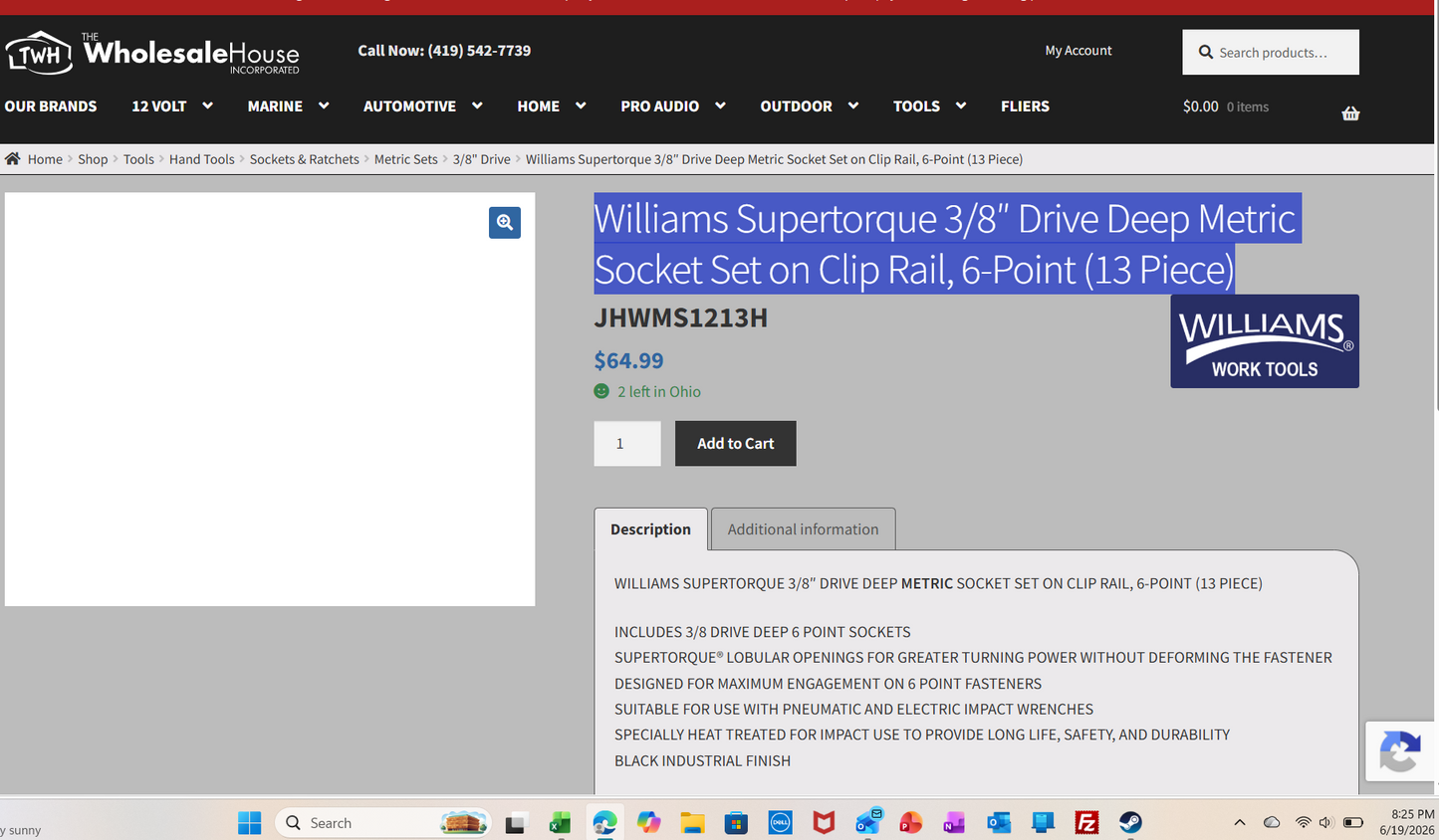Click the battery status tray icon
The width and height of the screenshot is (1439, 840).
tap(1353, 823)
